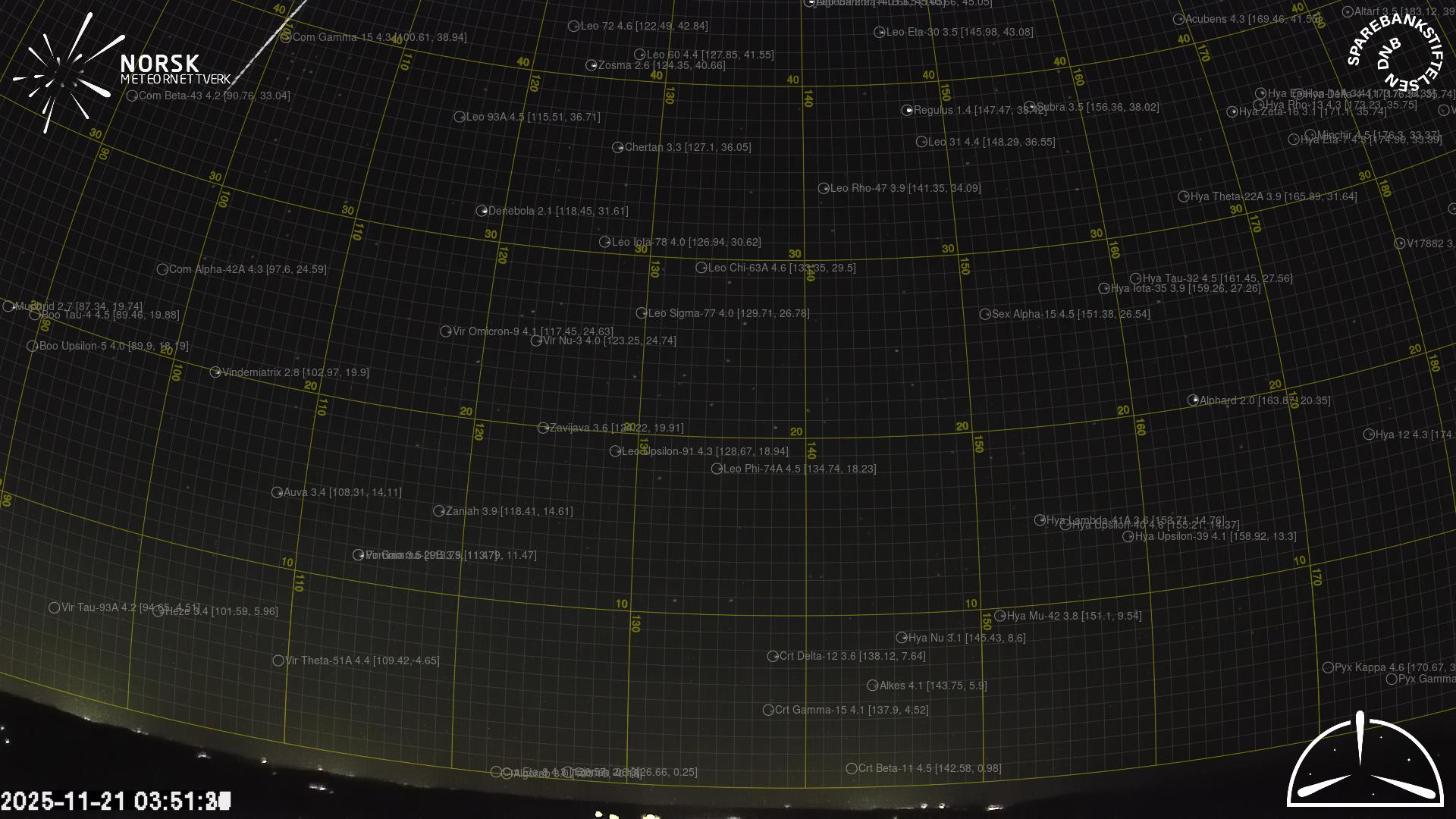Click the Zavijava star marker circle
This screenshot has width=1456, height=819.
543,428
